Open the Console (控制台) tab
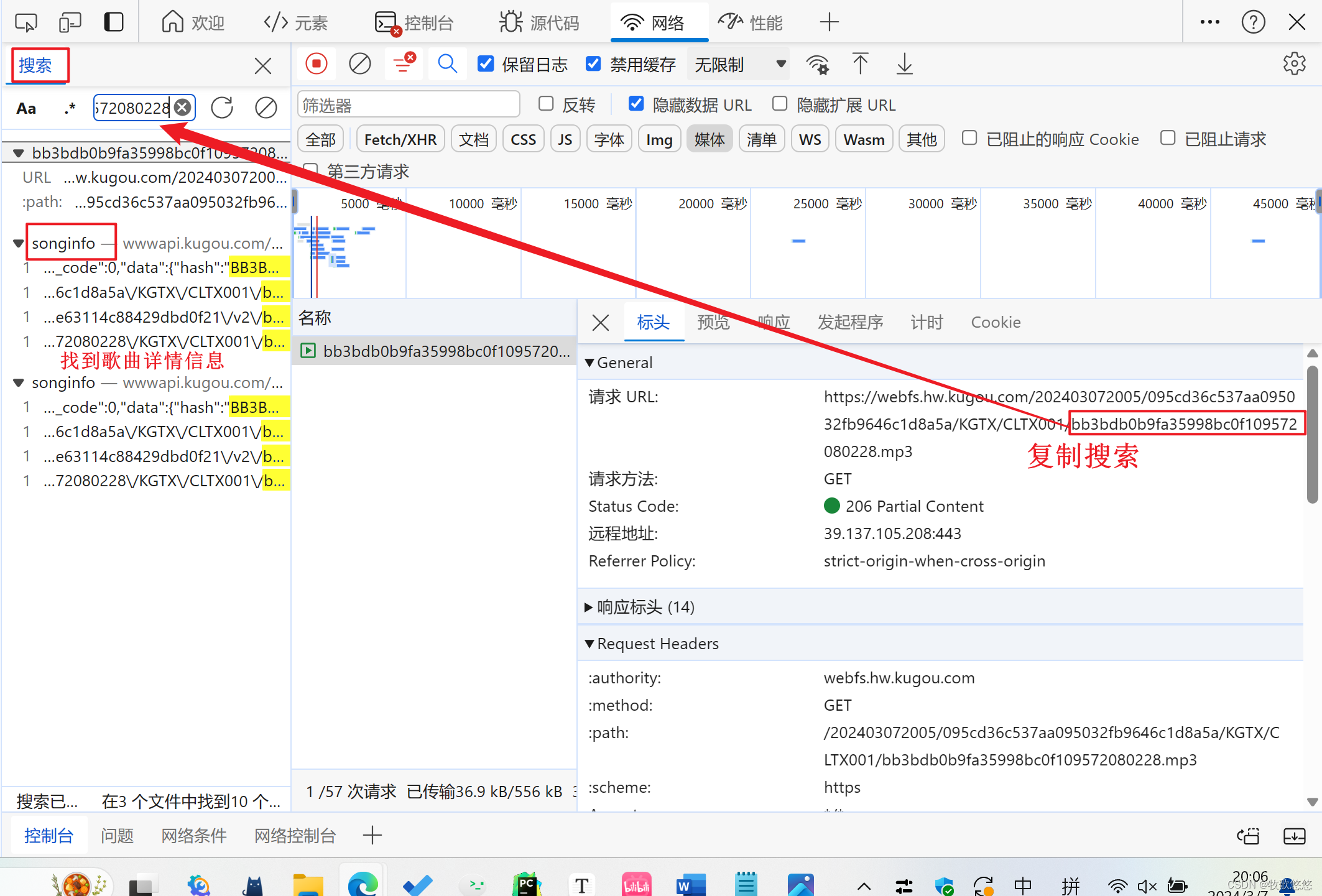This screenshot has width=1322, height=896. pyautogui.click(x=414, y=23)
